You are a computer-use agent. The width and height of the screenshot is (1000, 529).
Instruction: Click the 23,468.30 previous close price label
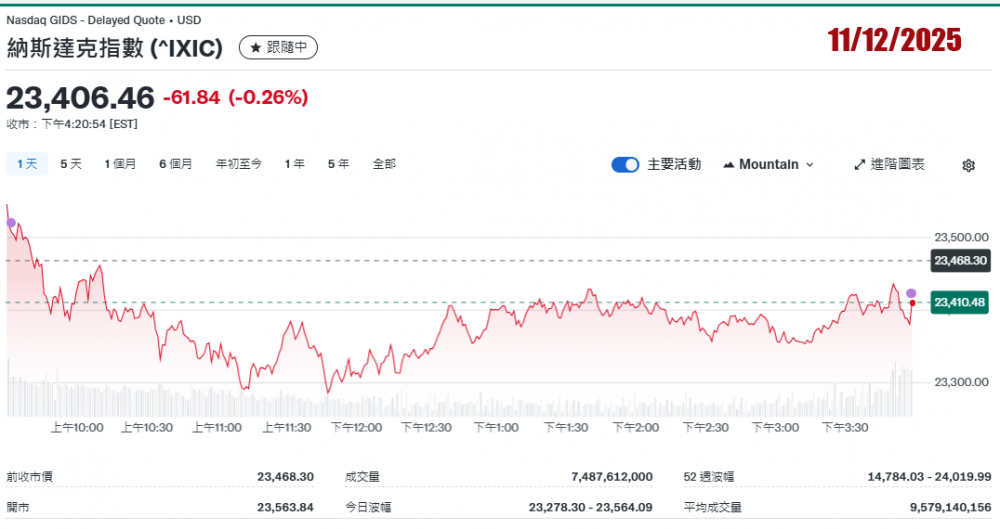960,261
